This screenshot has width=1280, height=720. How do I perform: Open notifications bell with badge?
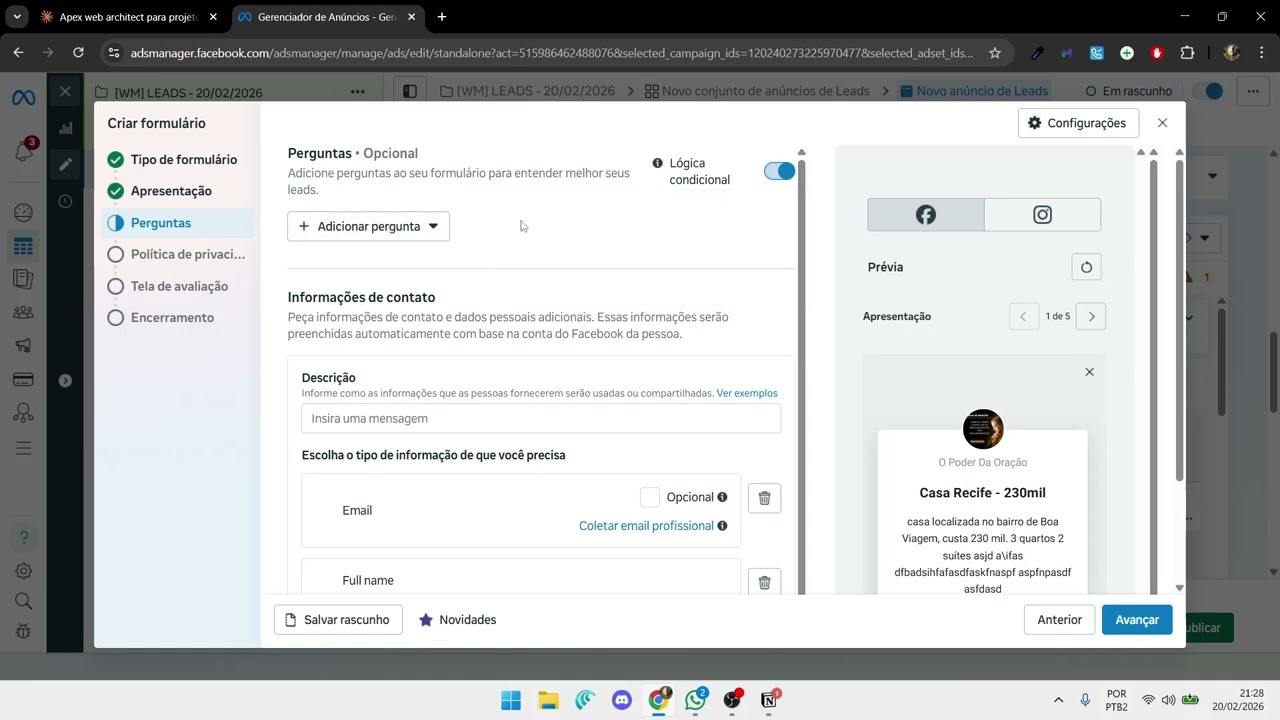click(x=24, y=151)
